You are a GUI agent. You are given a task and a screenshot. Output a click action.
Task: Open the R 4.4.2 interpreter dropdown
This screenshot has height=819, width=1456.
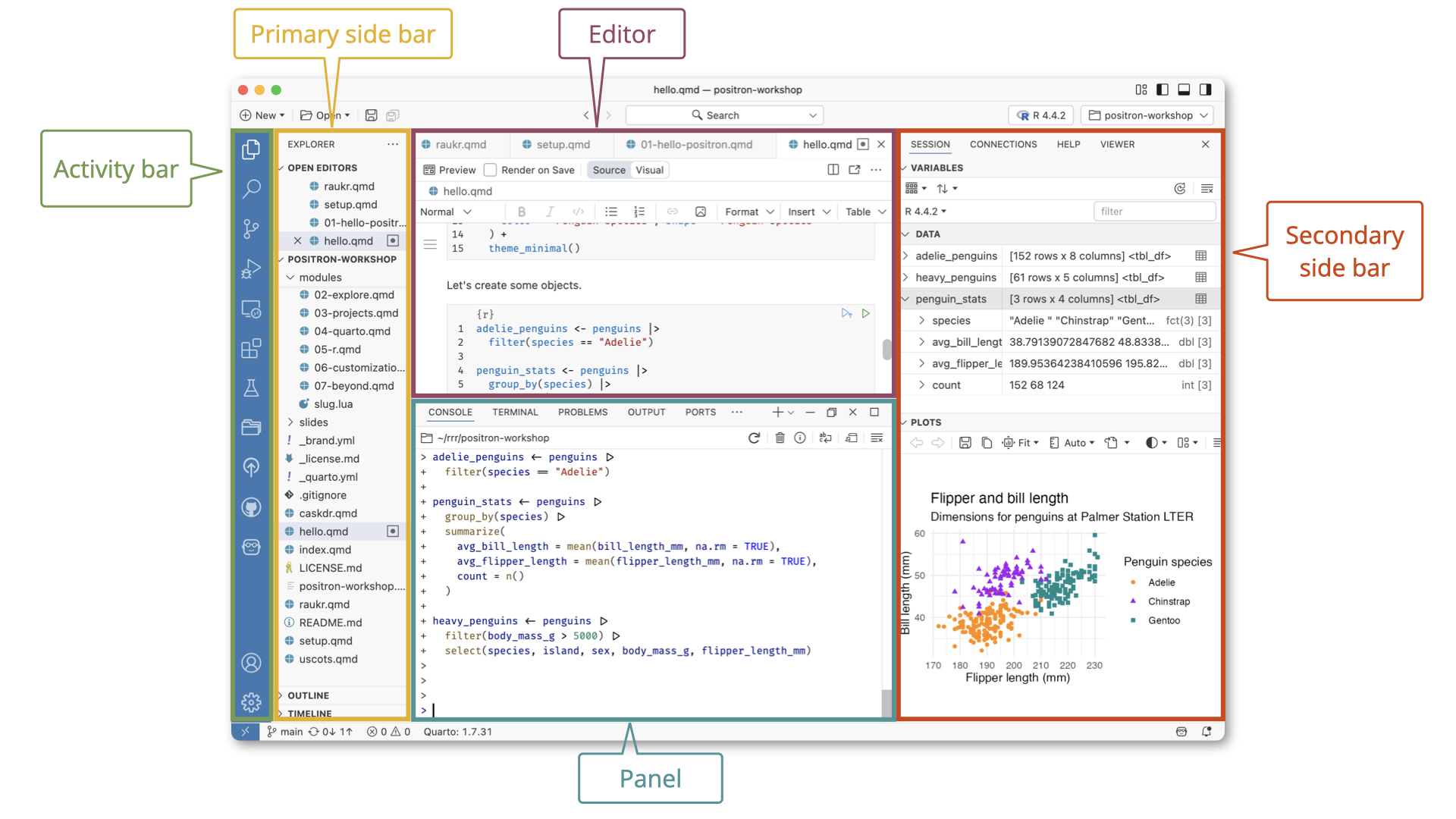[x=1040, y=115]
